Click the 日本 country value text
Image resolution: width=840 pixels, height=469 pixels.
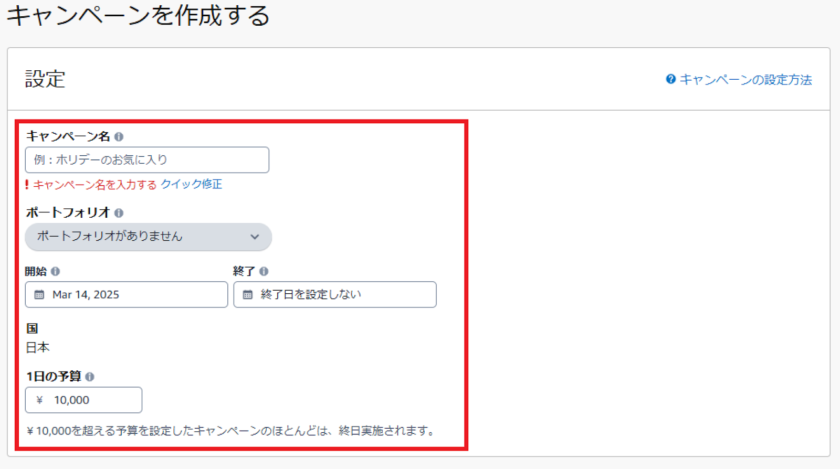(x=37, y=347)
